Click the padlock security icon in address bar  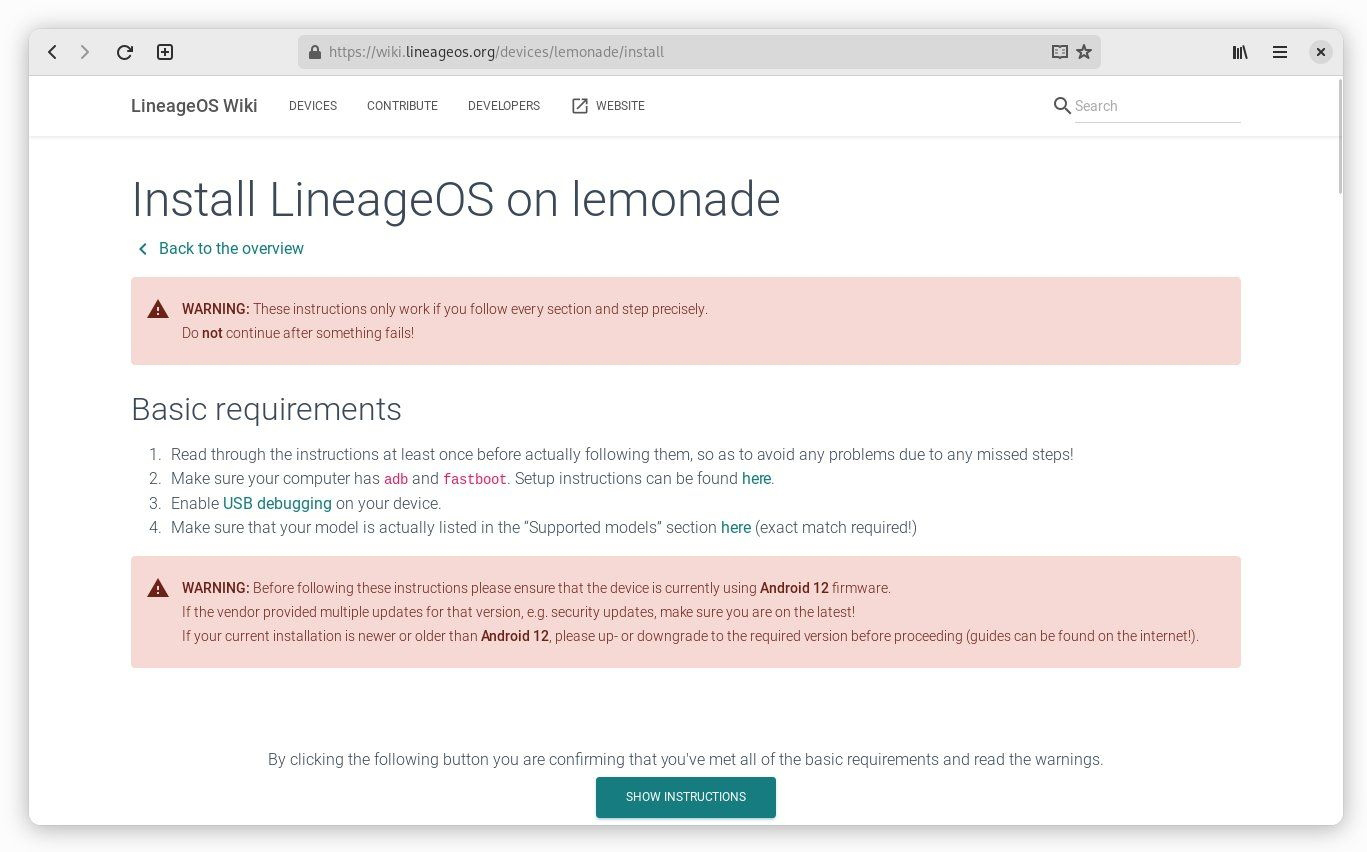pos(314,52)
